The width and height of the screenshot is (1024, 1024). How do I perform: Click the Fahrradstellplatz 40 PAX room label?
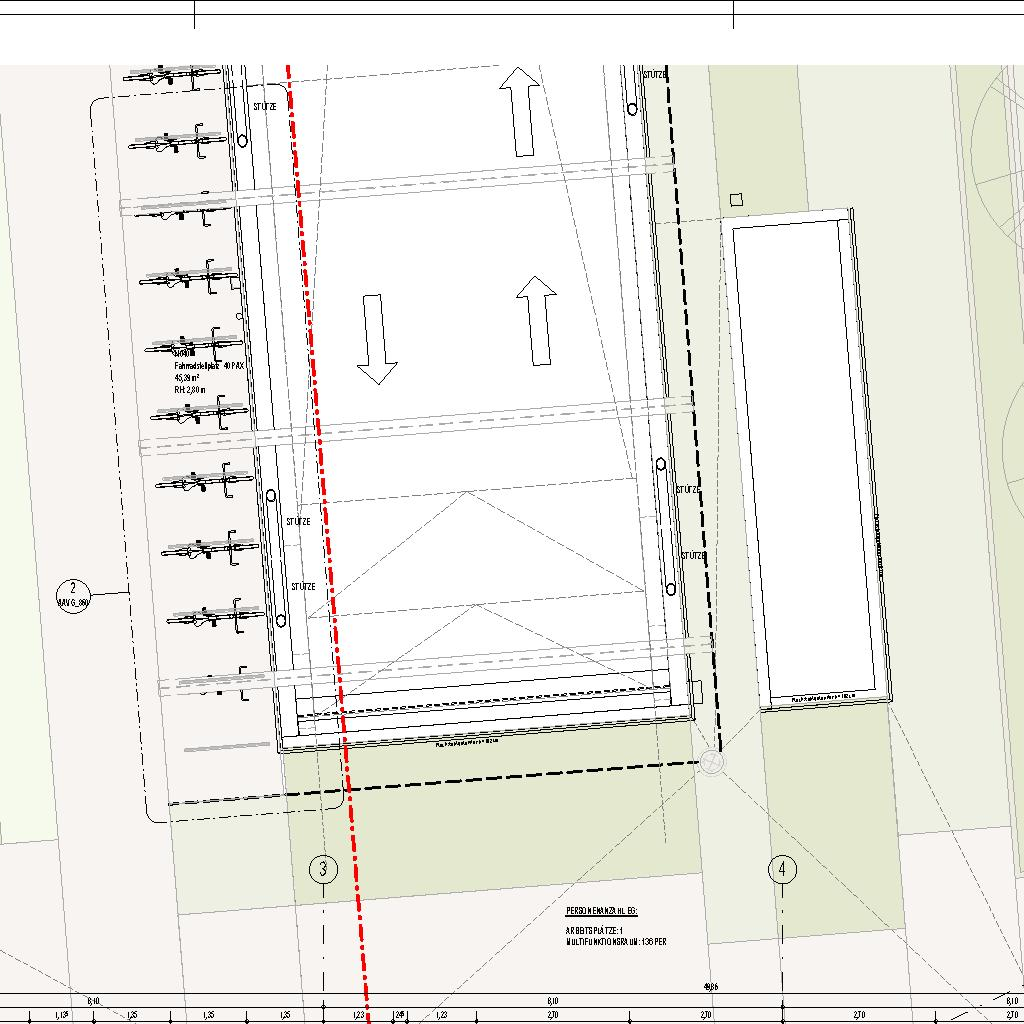tap(208, 367)
